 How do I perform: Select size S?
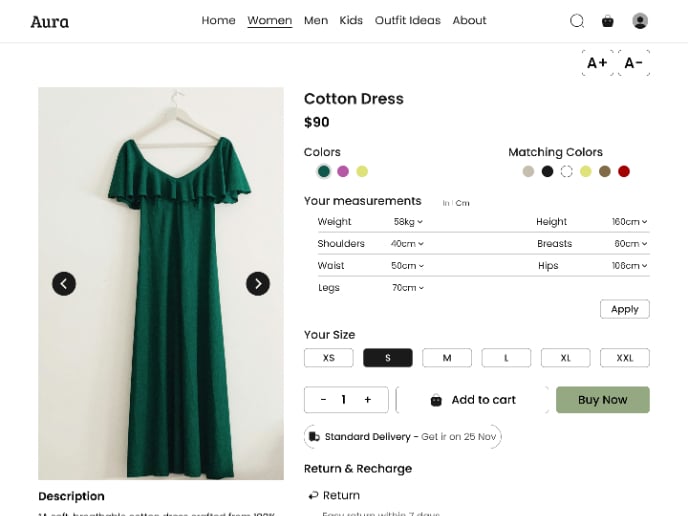pyautogui.click(x=388, y=358)
